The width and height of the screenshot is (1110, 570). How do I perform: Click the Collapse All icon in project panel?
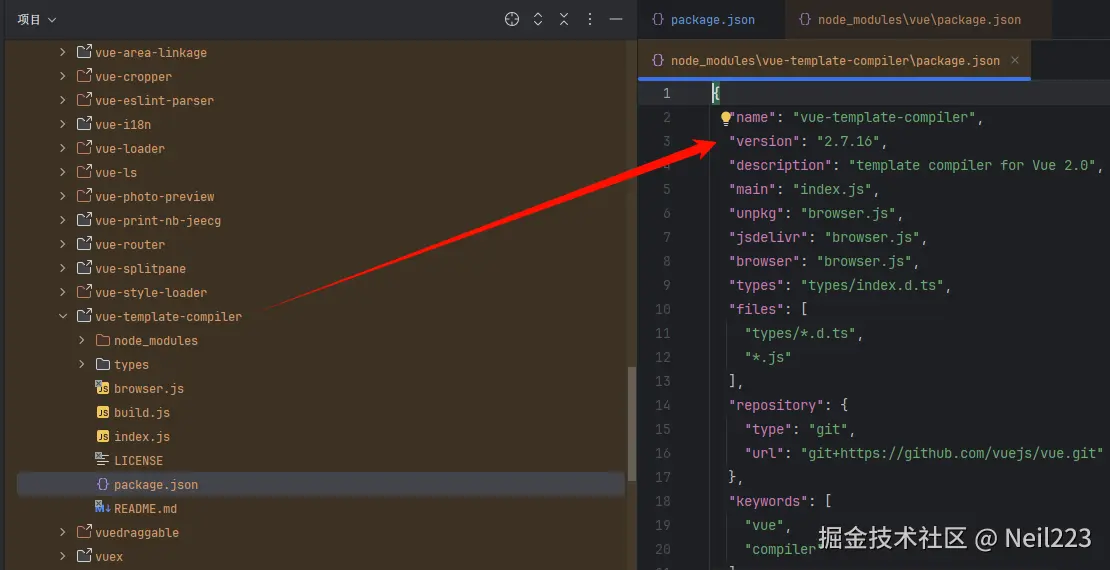[563, 20]
